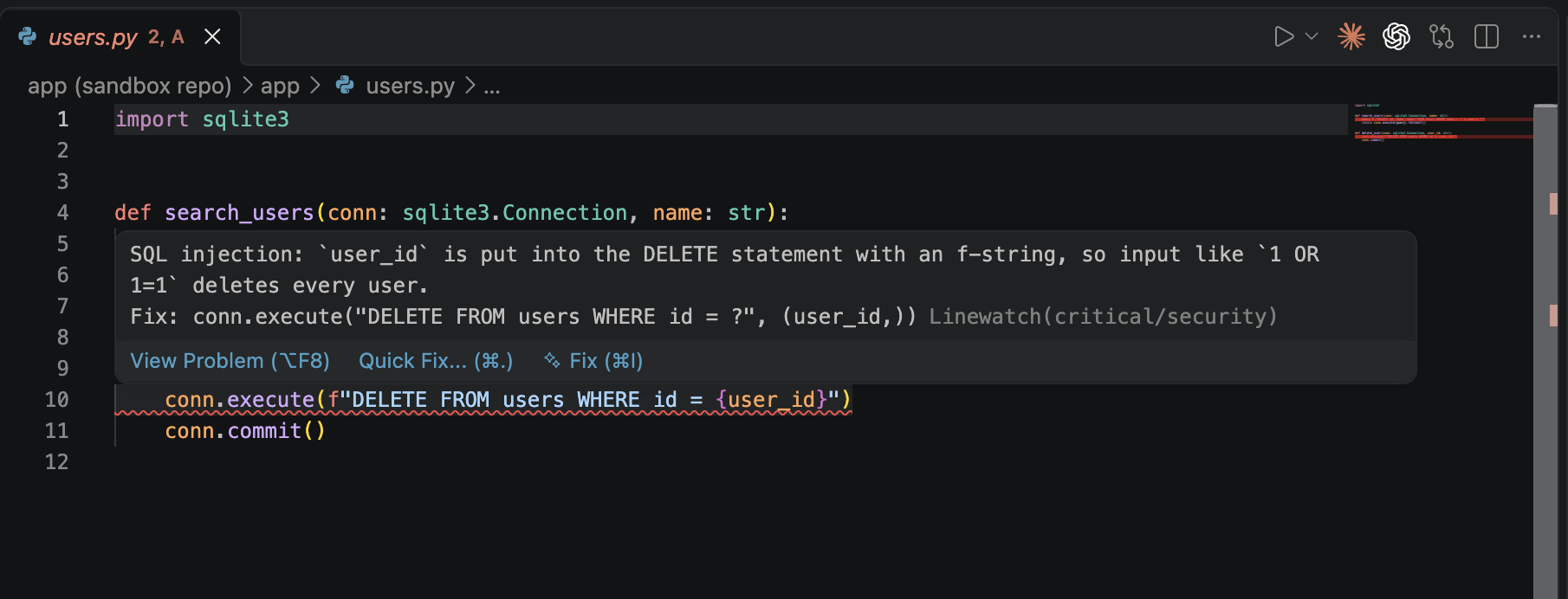The image size is (1568, 599).
Task: Select the users.py editor tab
Action: pos(120,36)
